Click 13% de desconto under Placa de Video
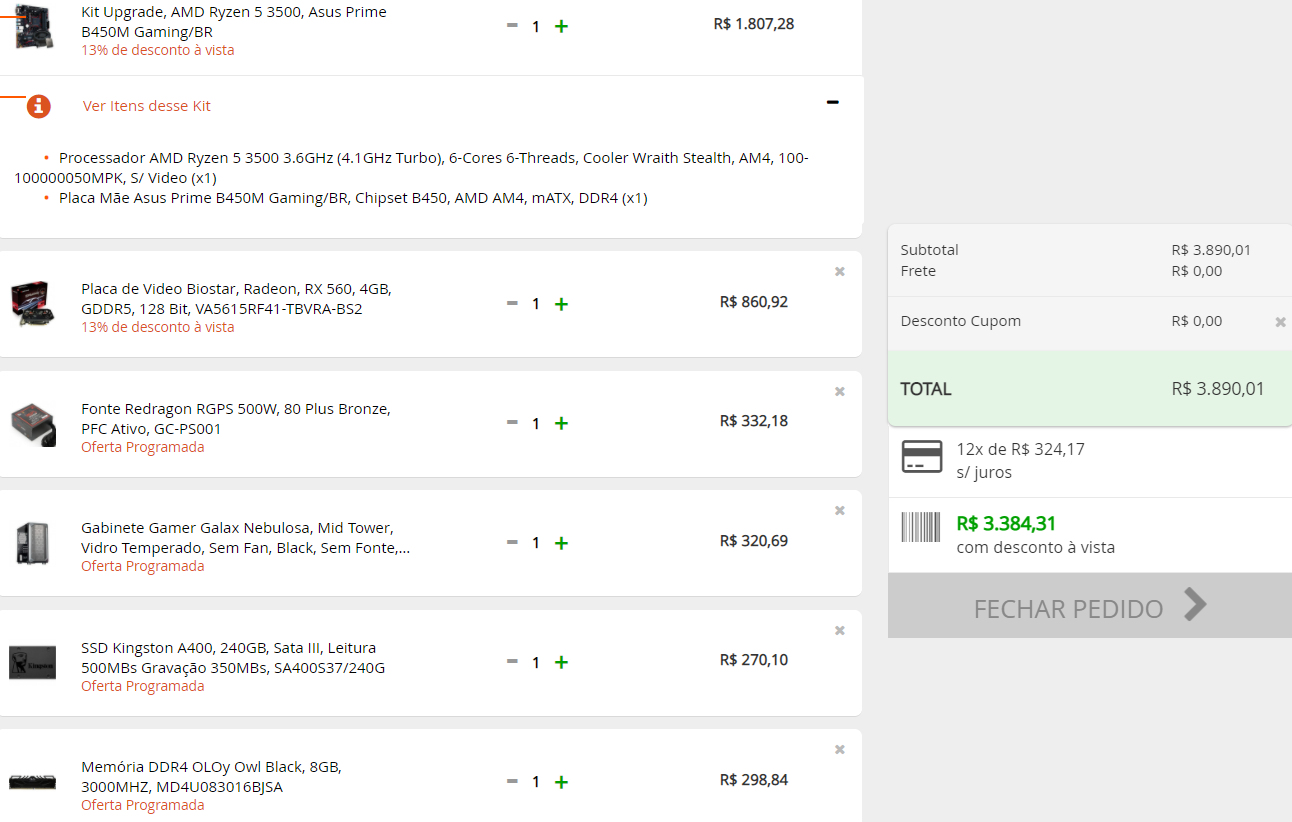Screen dimensions: 1292x822 point(158,327)
